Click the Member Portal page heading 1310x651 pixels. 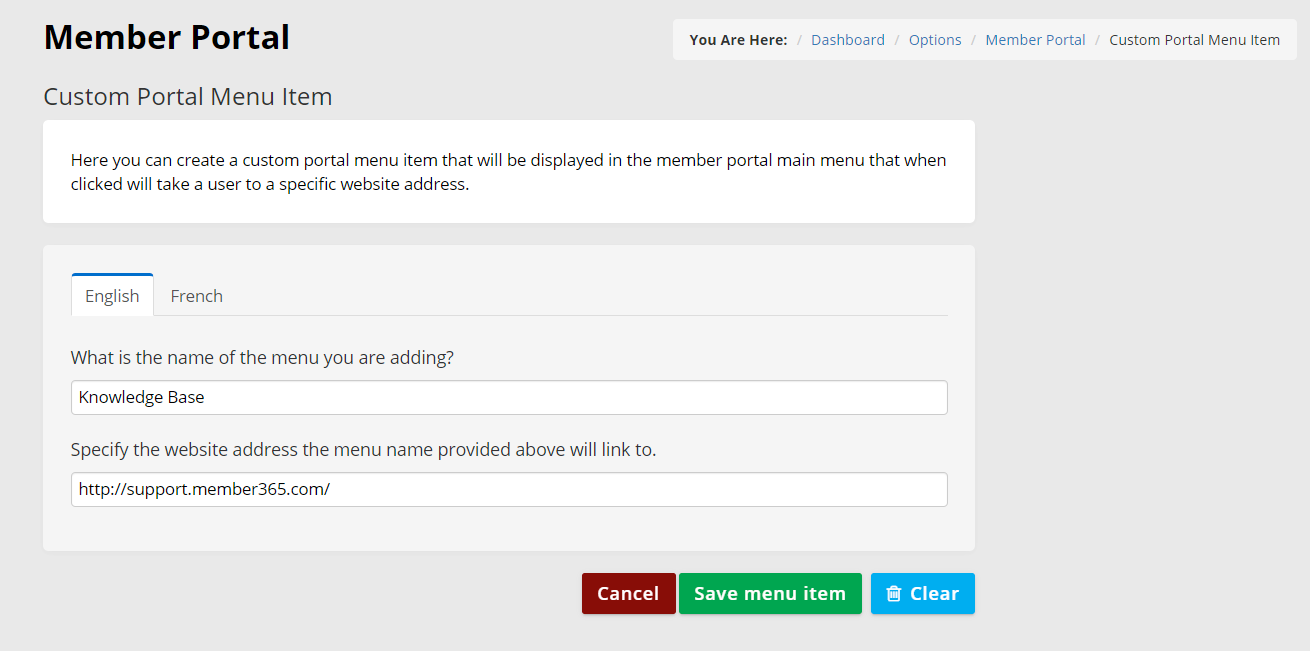click(x=166, y=37)
